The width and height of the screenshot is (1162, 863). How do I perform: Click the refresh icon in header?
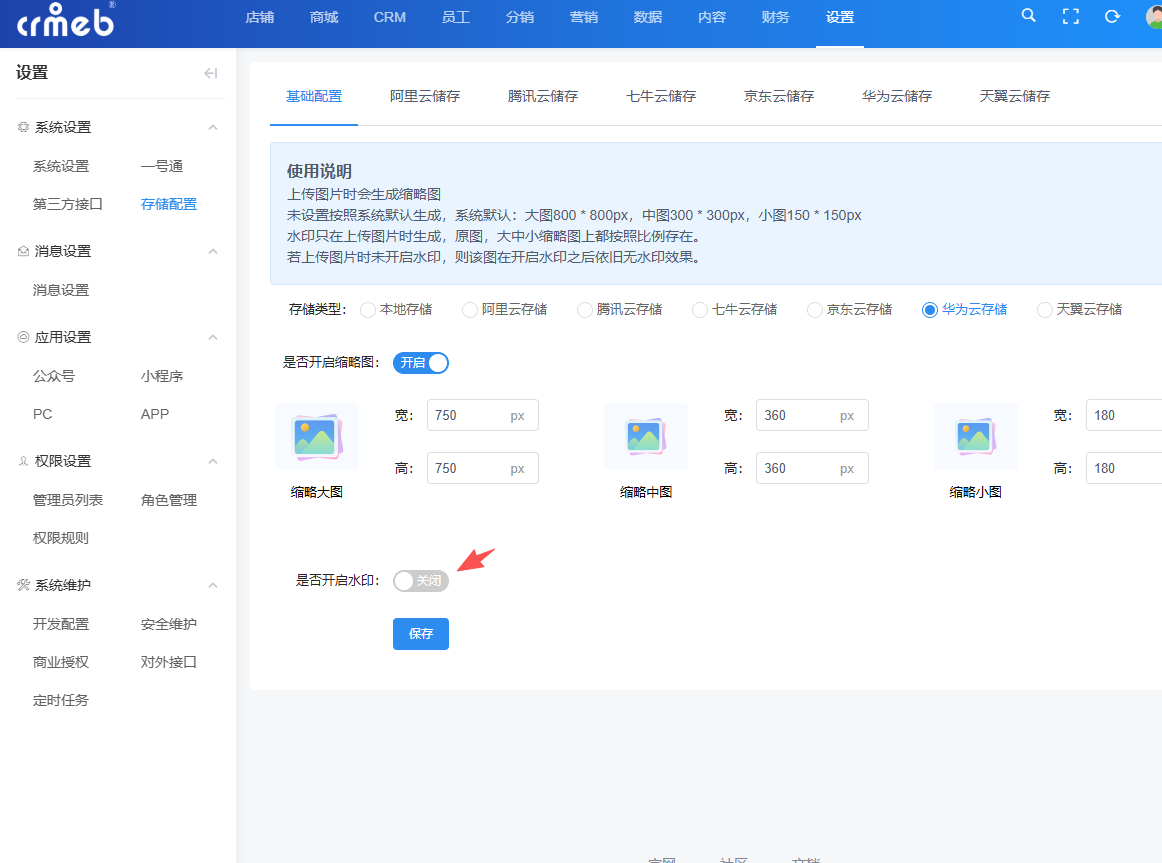coord(1112,16)
